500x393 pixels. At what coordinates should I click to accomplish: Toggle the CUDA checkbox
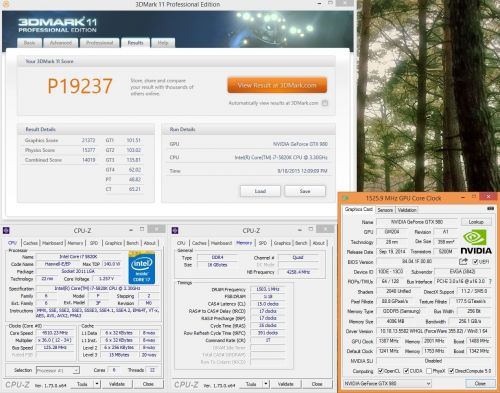click(x=406, y=371)
